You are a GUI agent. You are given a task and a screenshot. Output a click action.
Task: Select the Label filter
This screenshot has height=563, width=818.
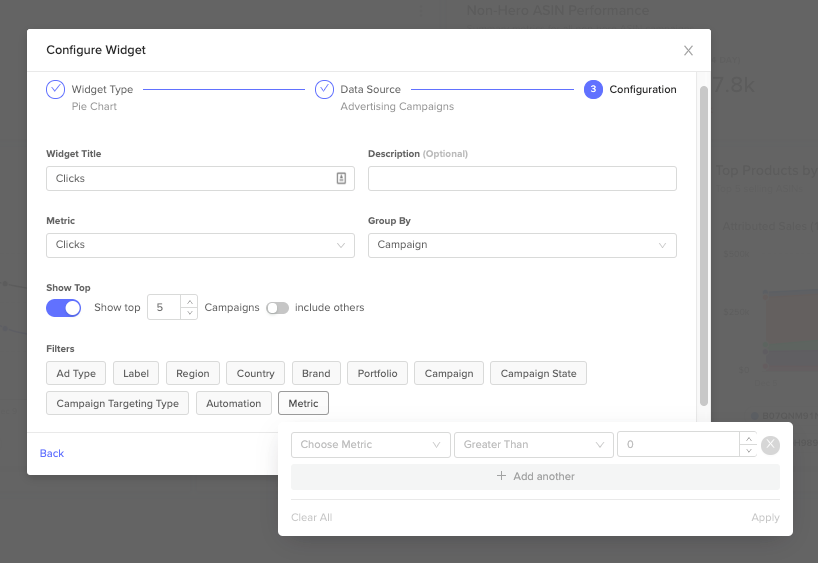coord(136,374)
